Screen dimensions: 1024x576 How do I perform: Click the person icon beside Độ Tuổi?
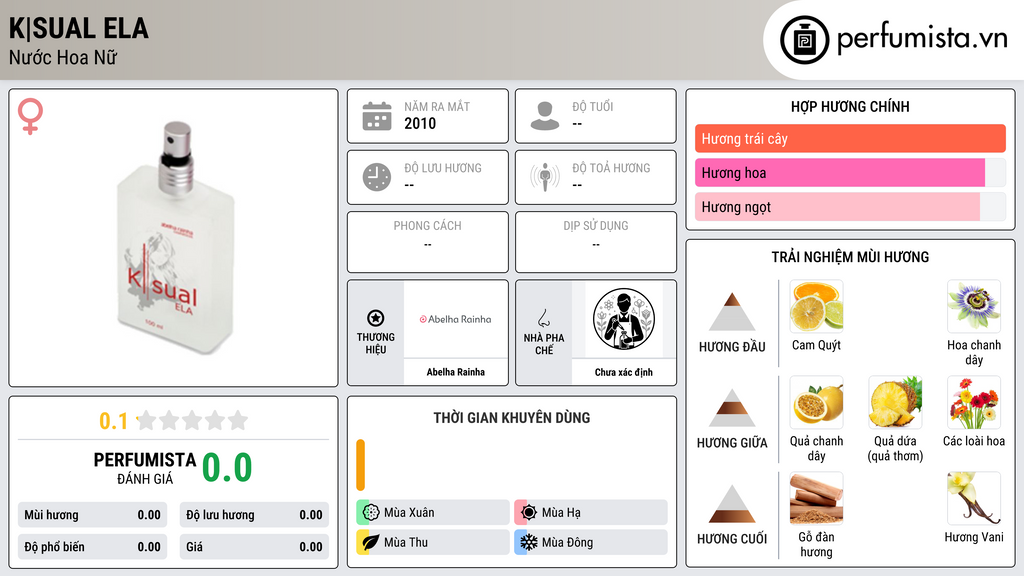tap(545, 116)
